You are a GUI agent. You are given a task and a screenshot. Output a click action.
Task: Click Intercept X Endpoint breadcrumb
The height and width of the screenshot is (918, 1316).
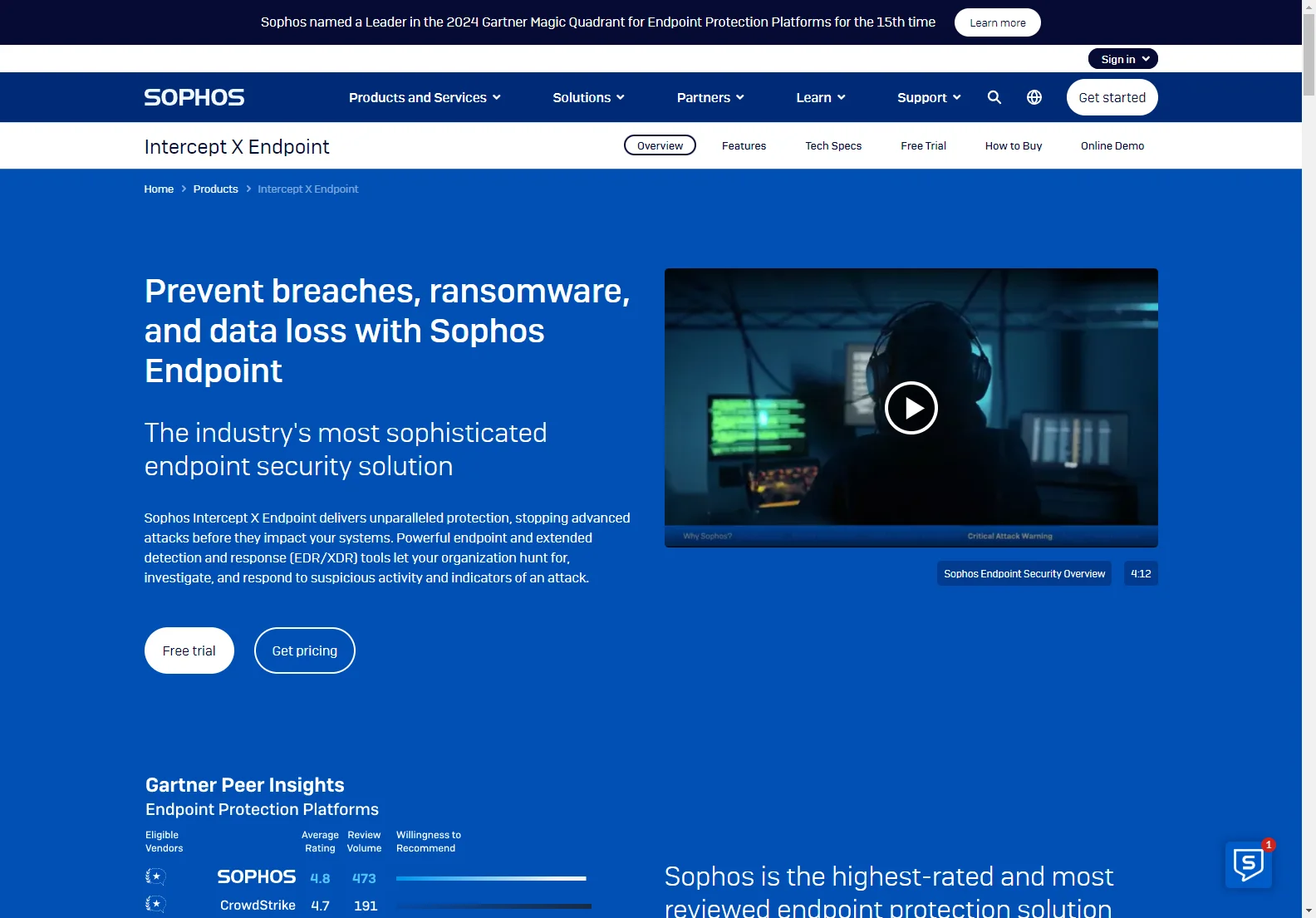308,189
